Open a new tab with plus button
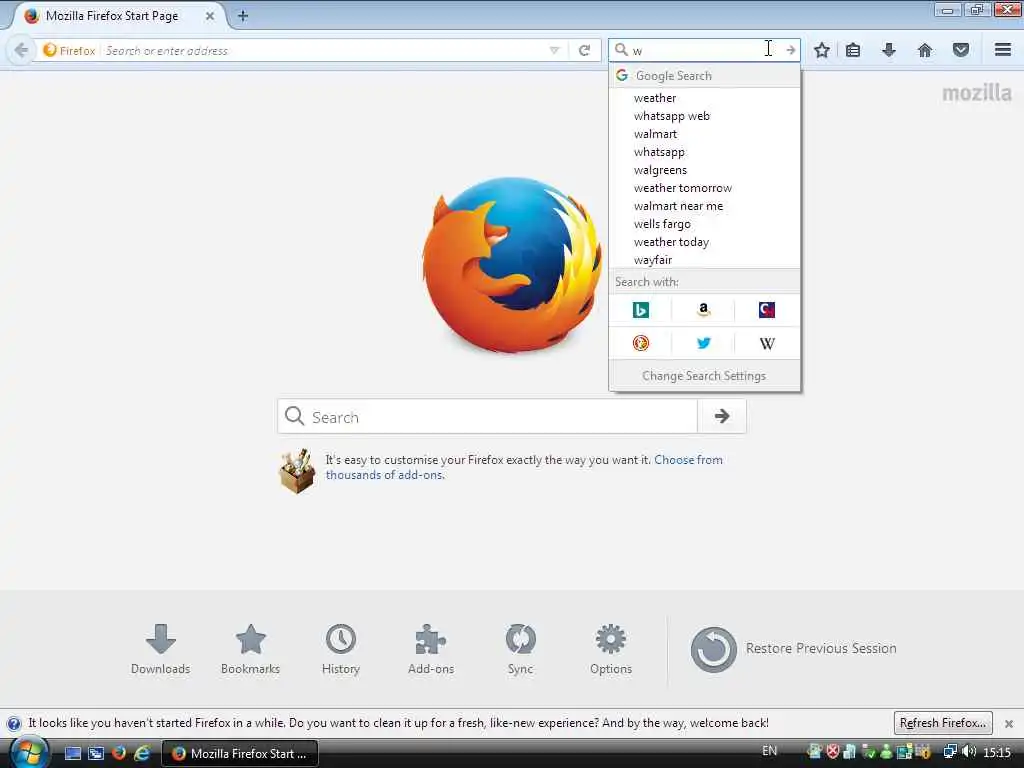This screenshot has height=768, width=1024. (x=243, y=16)
